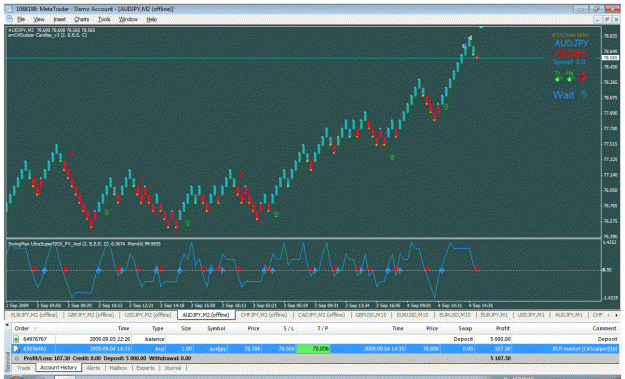The height and width of the screenshot is (379, 625).
Task: Open the Alerts tab in Terminal
Action: [93, 368]
